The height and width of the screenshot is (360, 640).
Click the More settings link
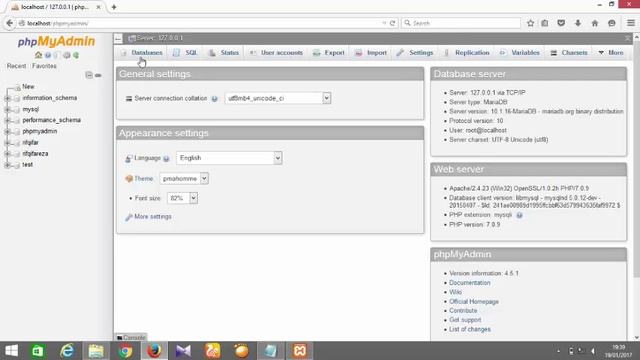pos(153,217)
